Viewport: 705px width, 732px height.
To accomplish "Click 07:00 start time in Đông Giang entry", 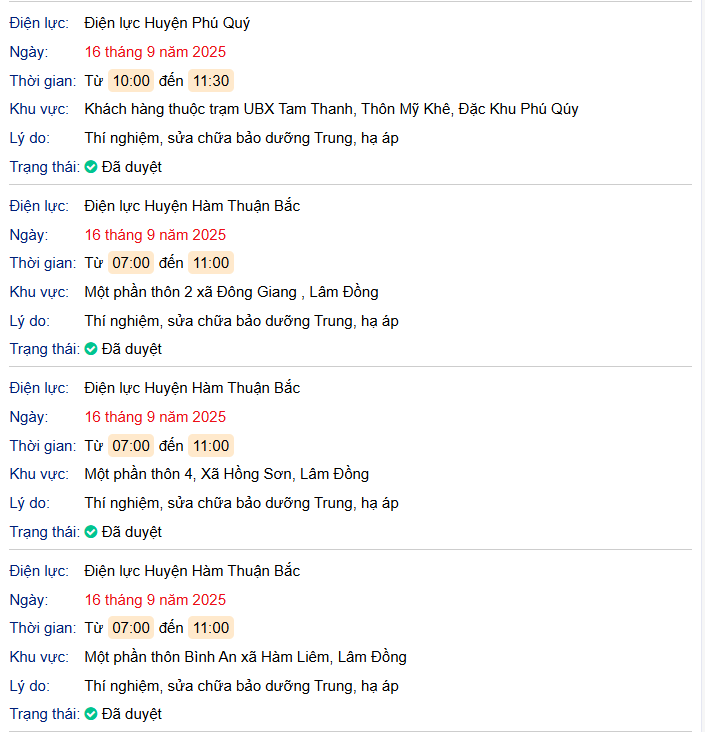I will pyautogui.click(x=131, y=263).
